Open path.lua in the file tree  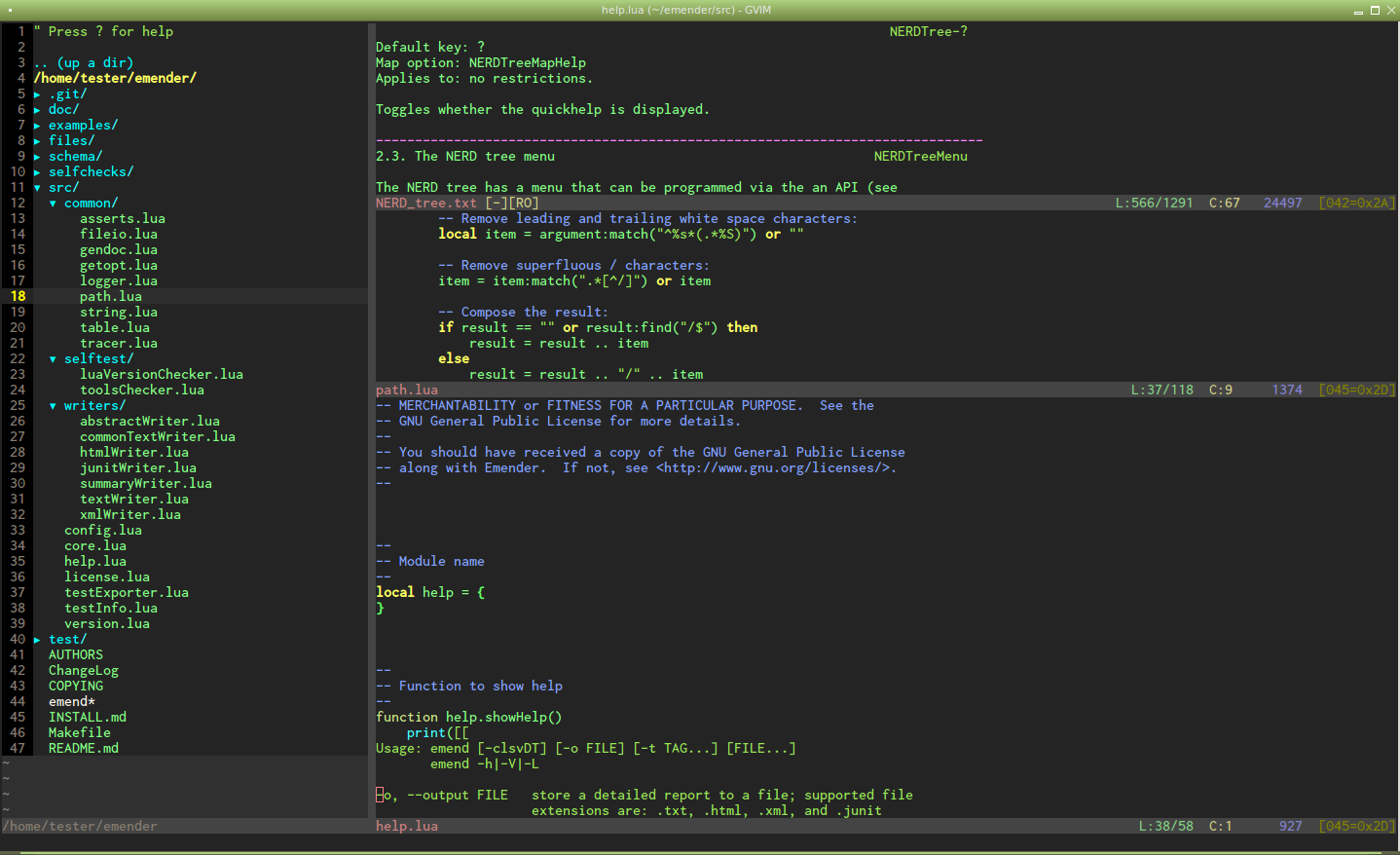click(x=110, y=297)
